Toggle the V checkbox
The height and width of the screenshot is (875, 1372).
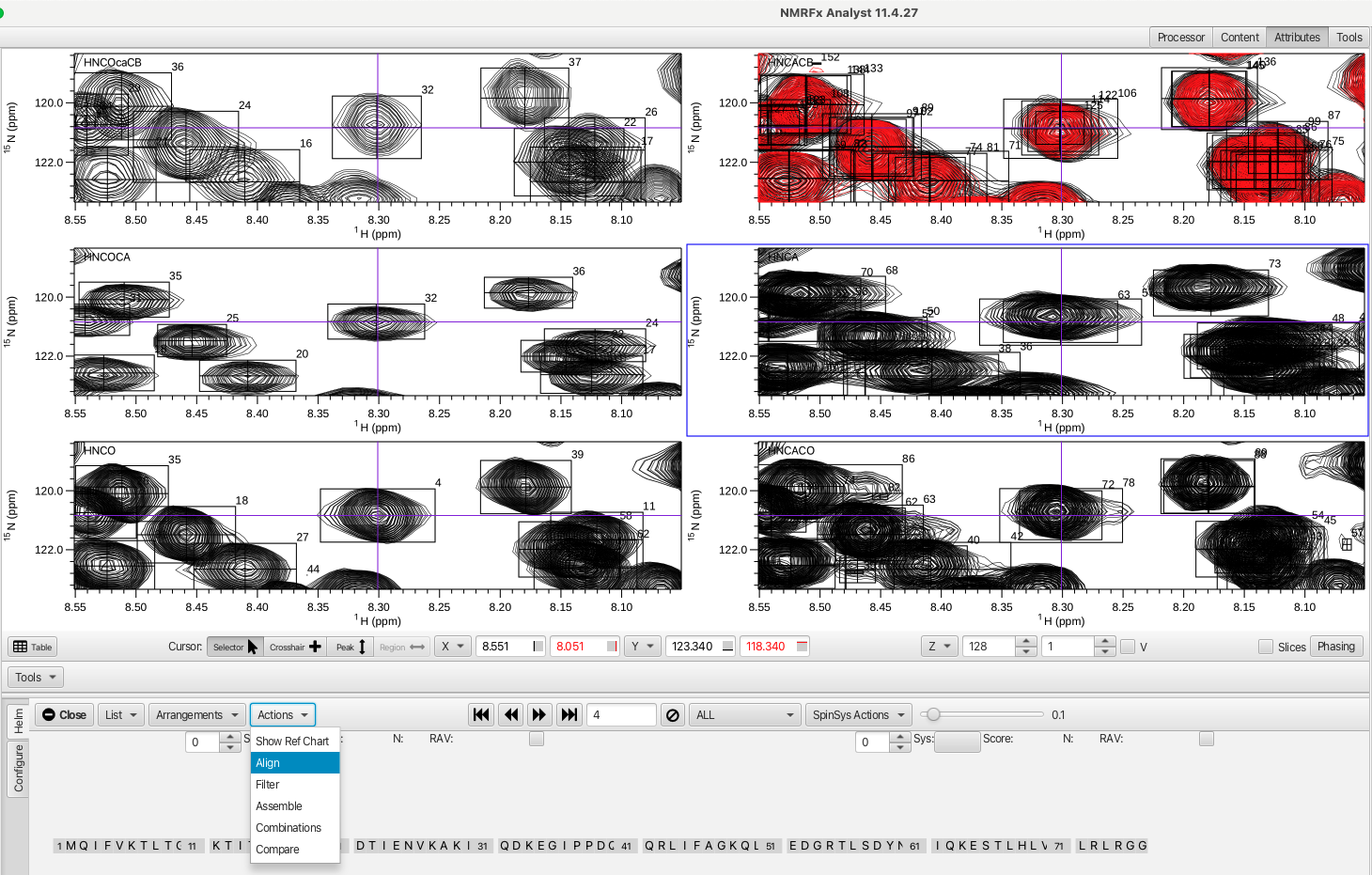tap(1128, 647)
